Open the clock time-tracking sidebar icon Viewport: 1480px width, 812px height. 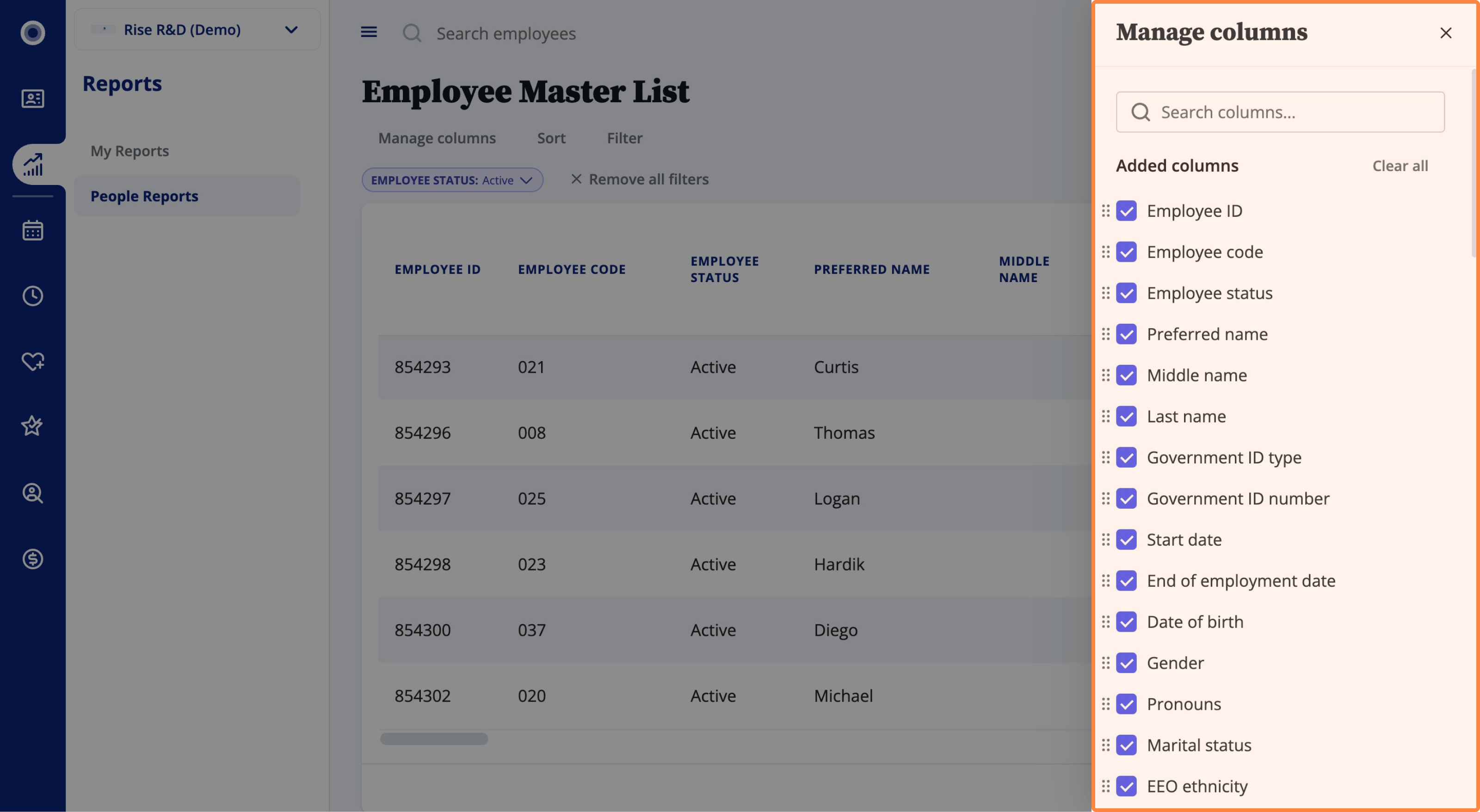coord(33,296)
